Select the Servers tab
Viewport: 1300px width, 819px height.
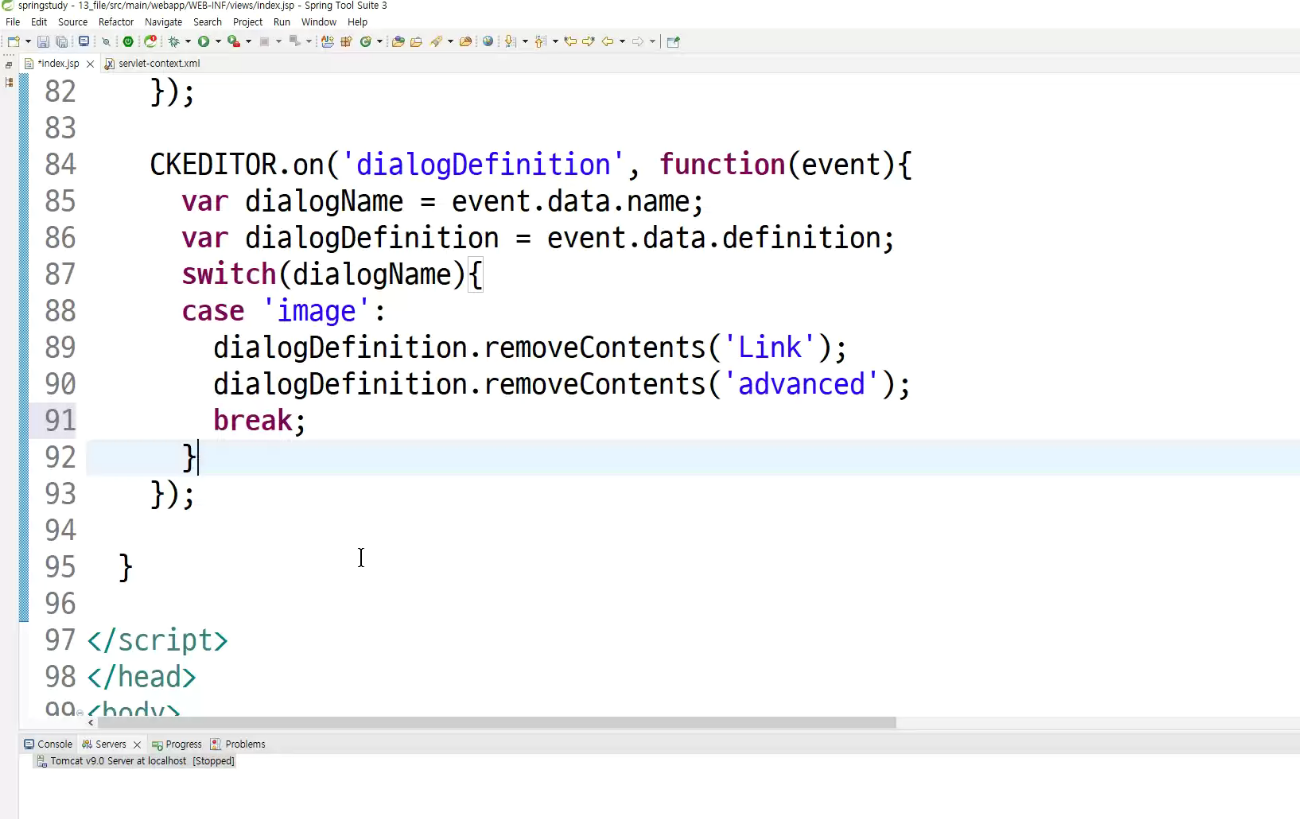[111, 744]
